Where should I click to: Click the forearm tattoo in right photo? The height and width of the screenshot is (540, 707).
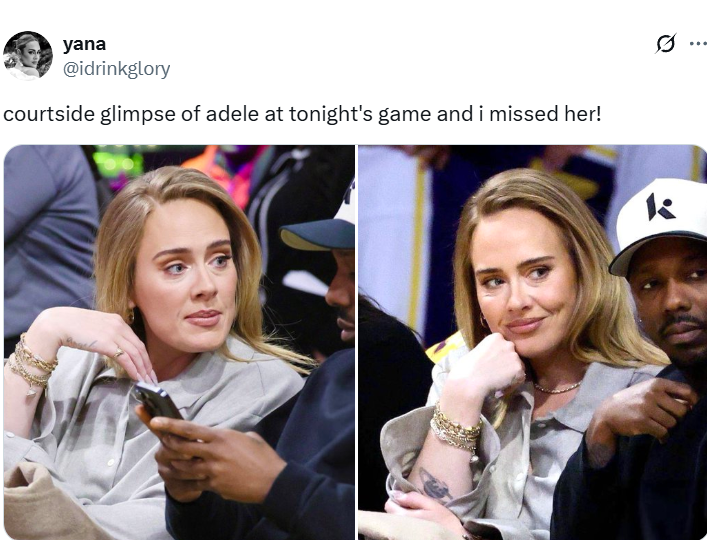click(x=434, y=485)
